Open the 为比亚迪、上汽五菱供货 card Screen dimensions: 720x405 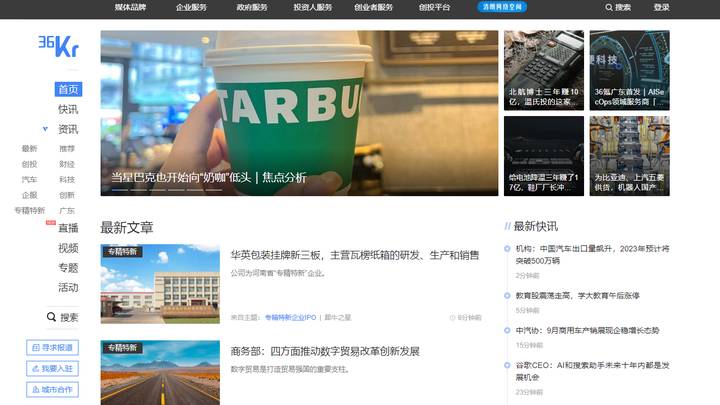click(x=630, y=156)
